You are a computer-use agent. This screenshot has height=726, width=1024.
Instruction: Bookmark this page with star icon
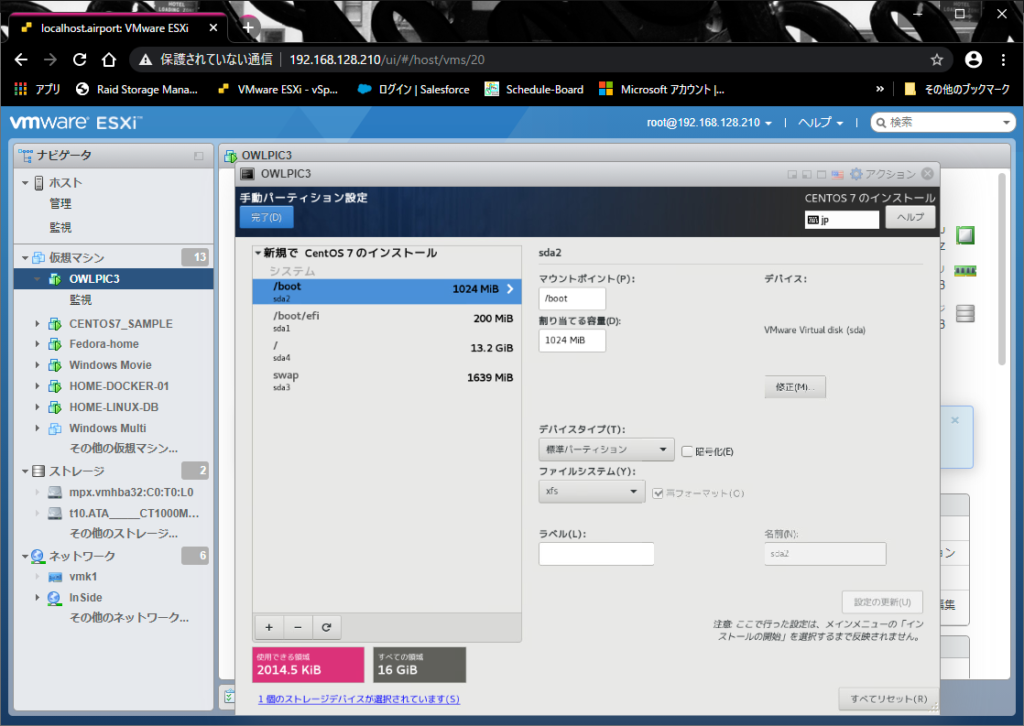936,60
